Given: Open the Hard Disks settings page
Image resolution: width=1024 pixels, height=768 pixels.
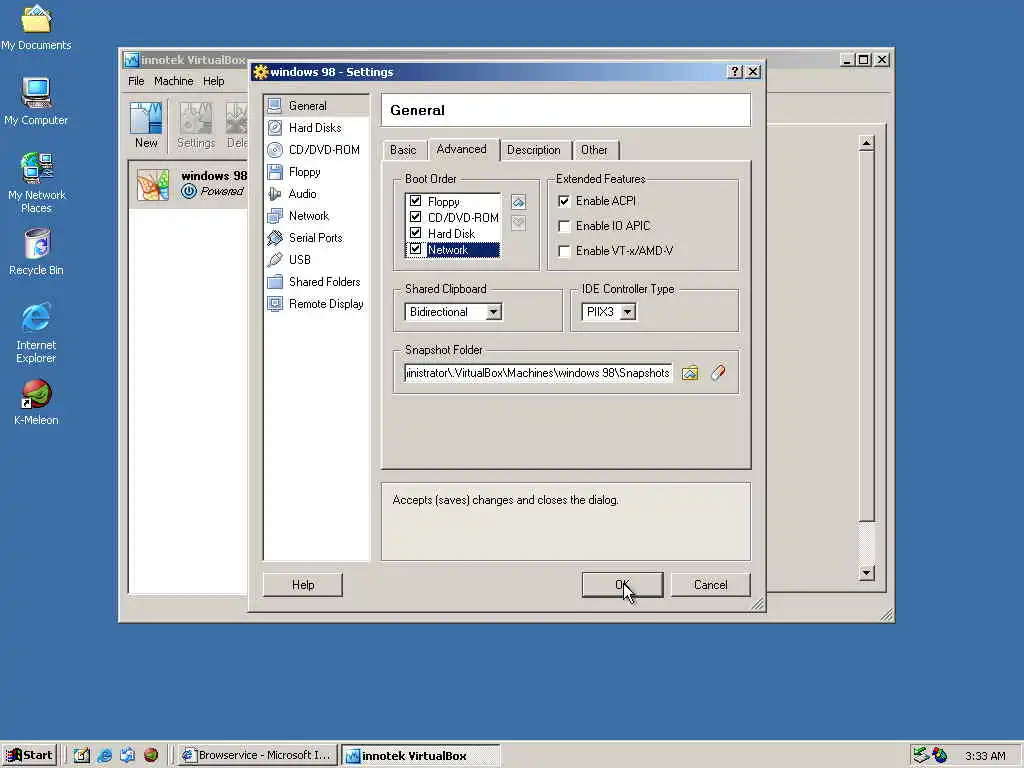Looking at the screenshot, I should 315,128.
